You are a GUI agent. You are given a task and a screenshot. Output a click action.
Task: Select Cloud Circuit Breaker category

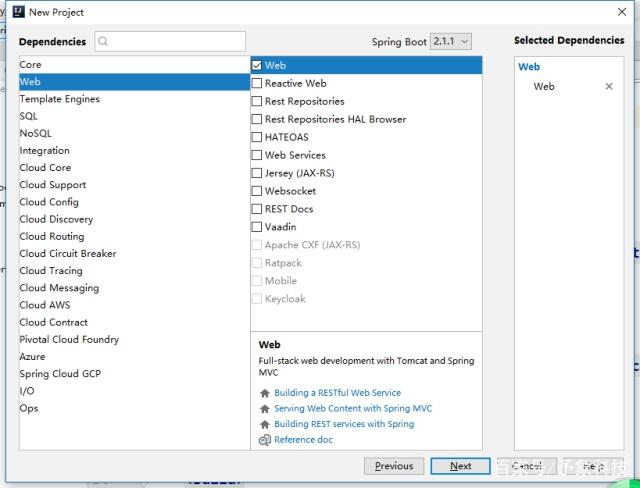[134, 253]
